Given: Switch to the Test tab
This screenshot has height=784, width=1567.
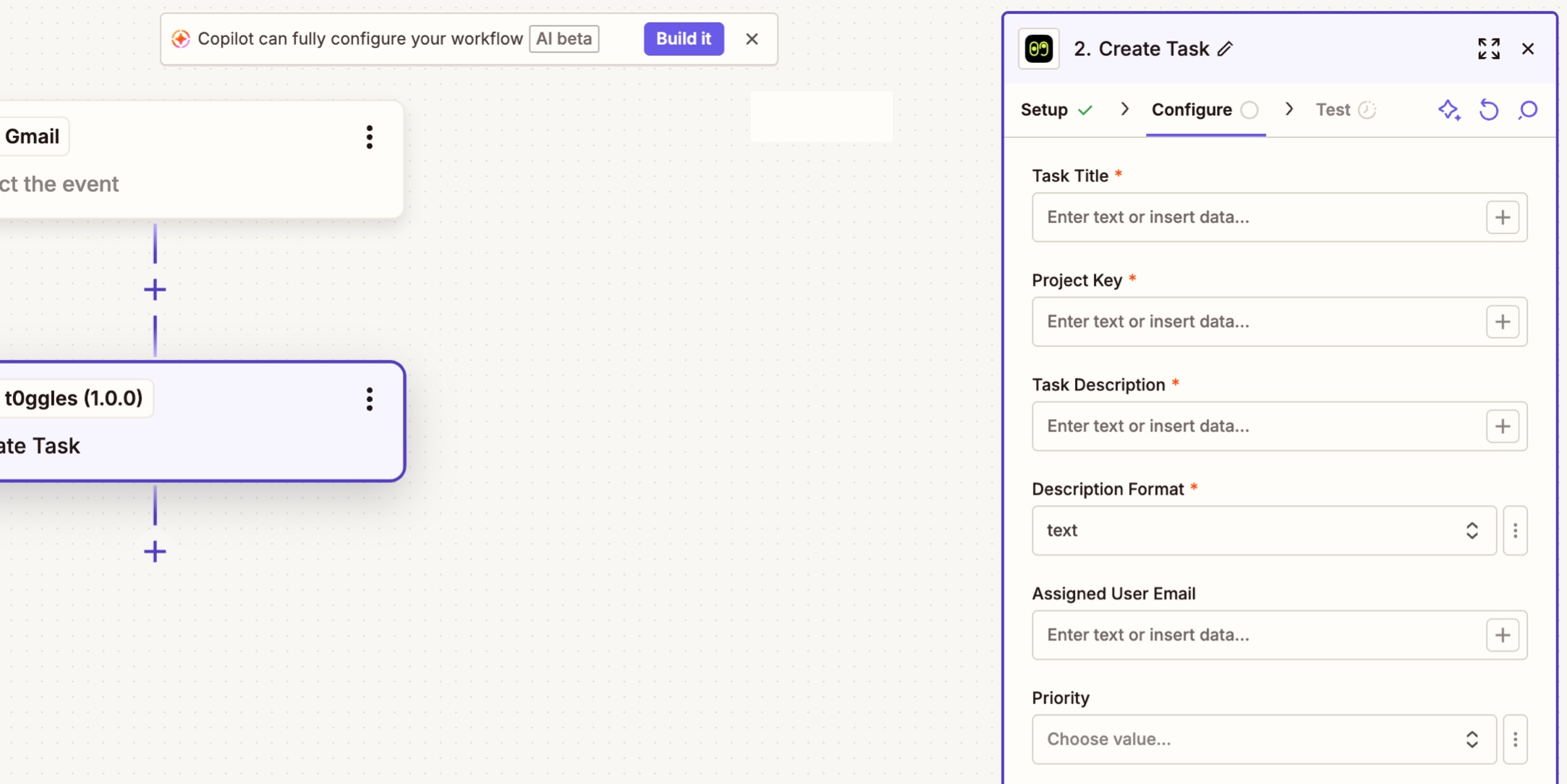Looking at the screenshot, I should [1333, 109].
